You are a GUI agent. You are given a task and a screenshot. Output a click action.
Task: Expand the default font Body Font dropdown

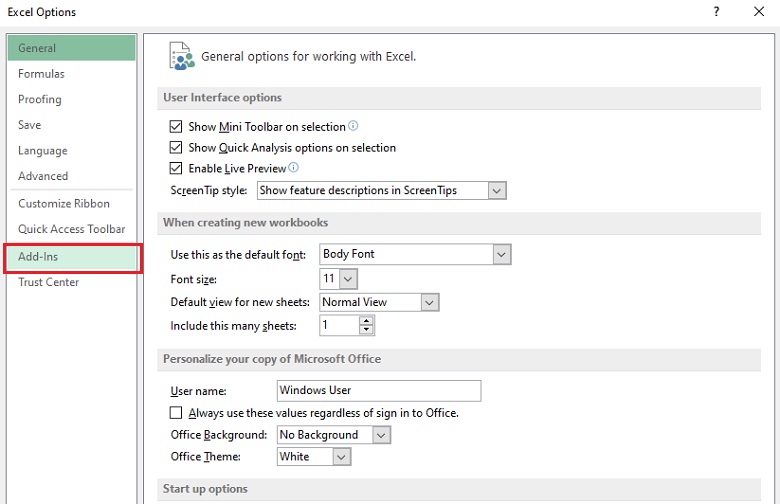501,254
